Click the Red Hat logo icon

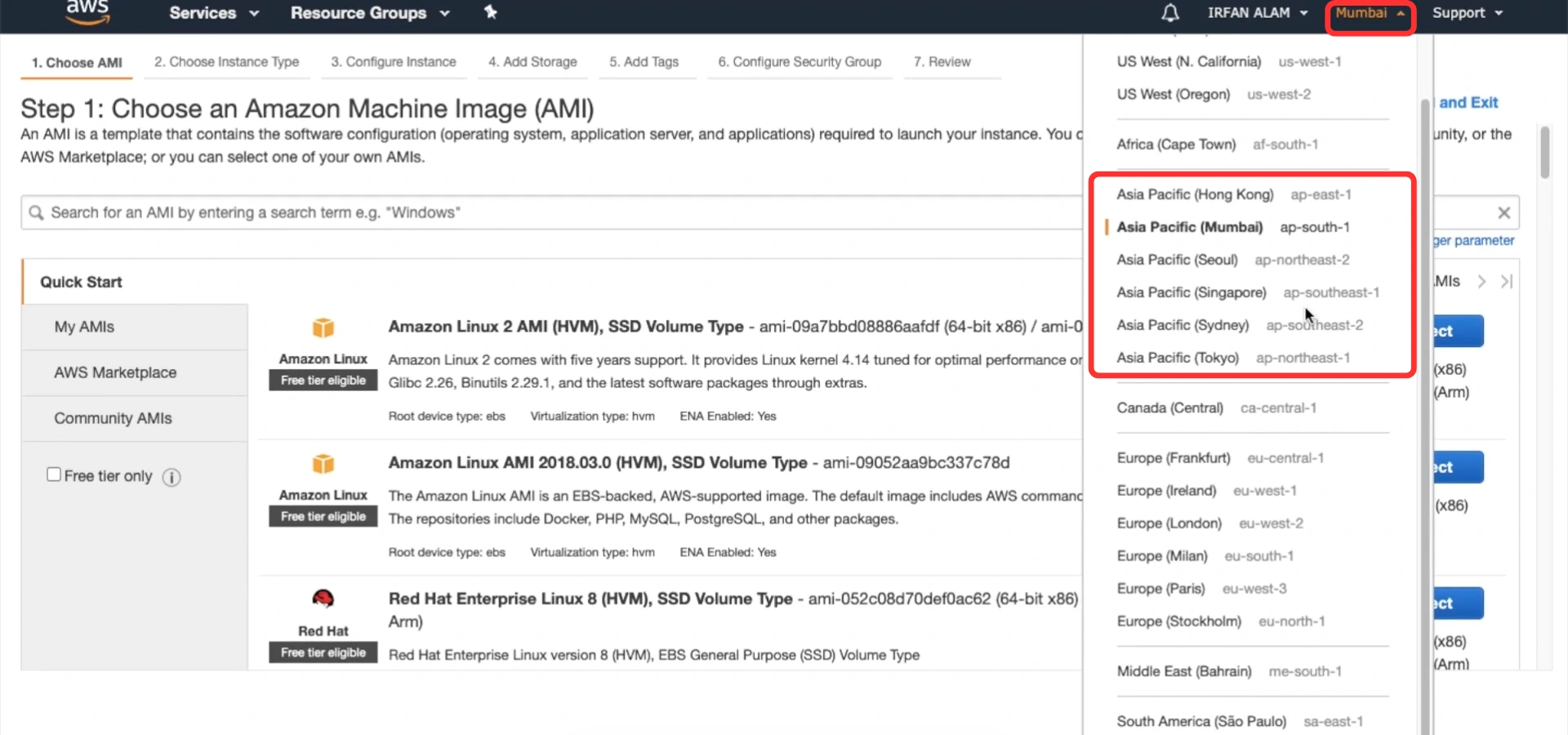point(323,599)
